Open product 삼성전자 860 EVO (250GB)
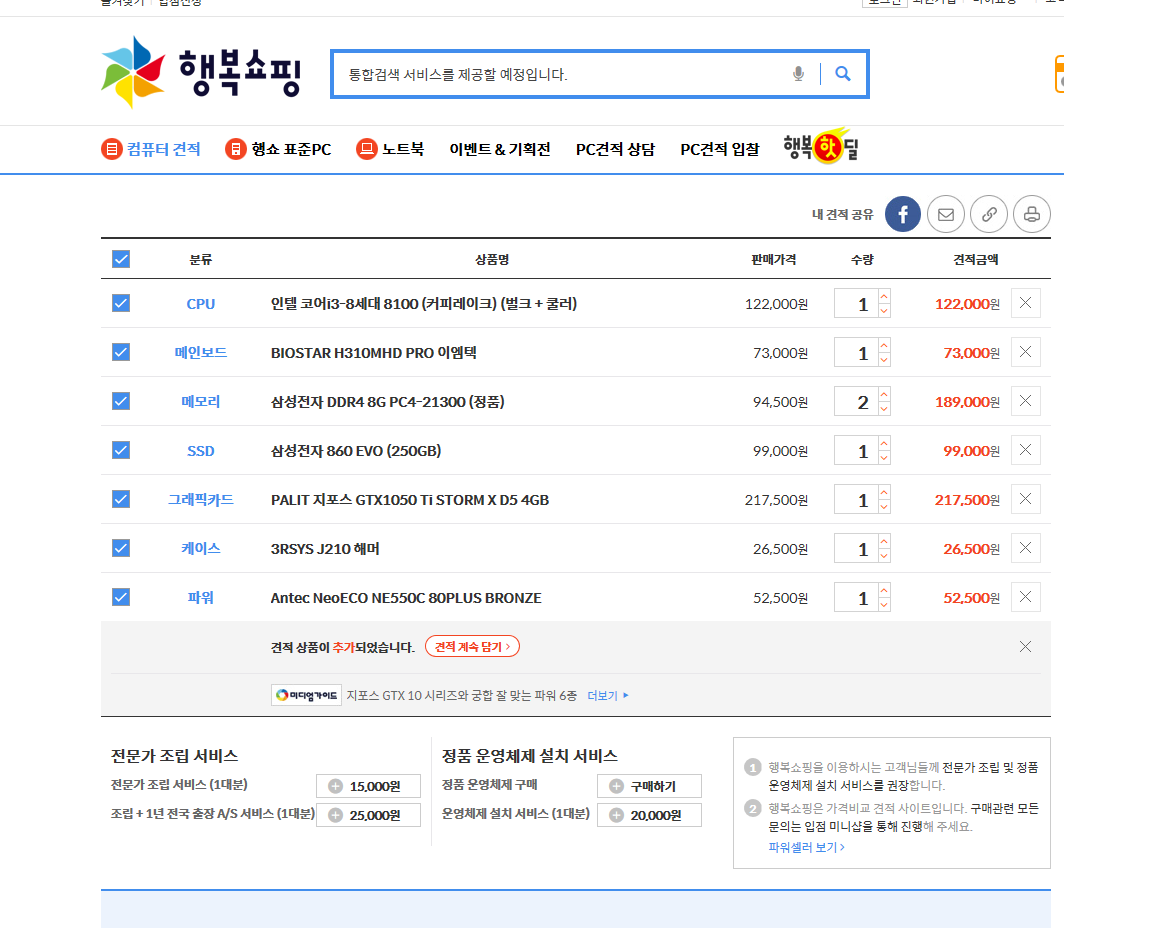Image resolution: width=1152 pixels, height=928 pixels. 356,450
